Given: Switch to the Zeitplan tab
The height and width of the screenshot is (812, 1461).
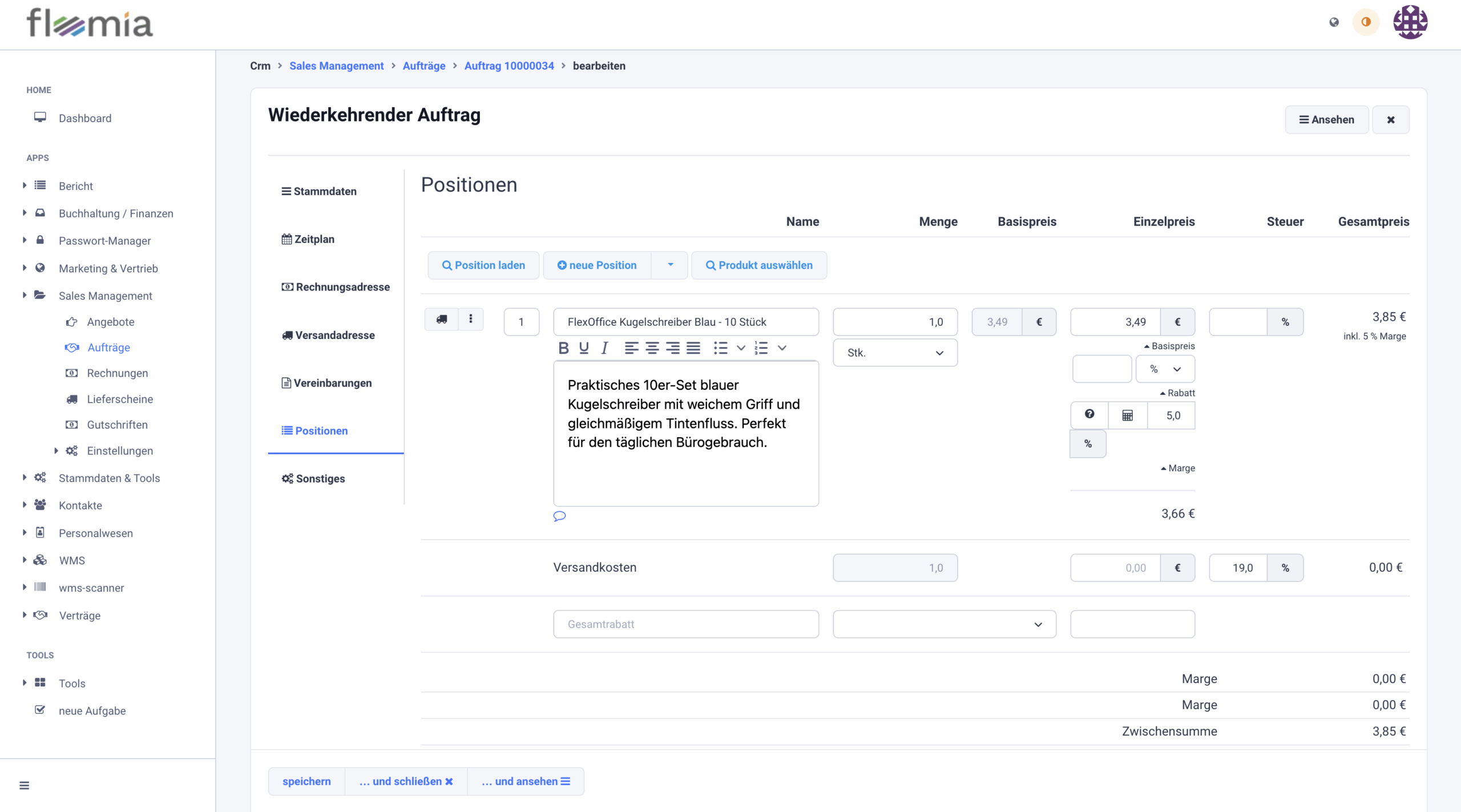Looking at the screenshot, I should tap(308, 239).
